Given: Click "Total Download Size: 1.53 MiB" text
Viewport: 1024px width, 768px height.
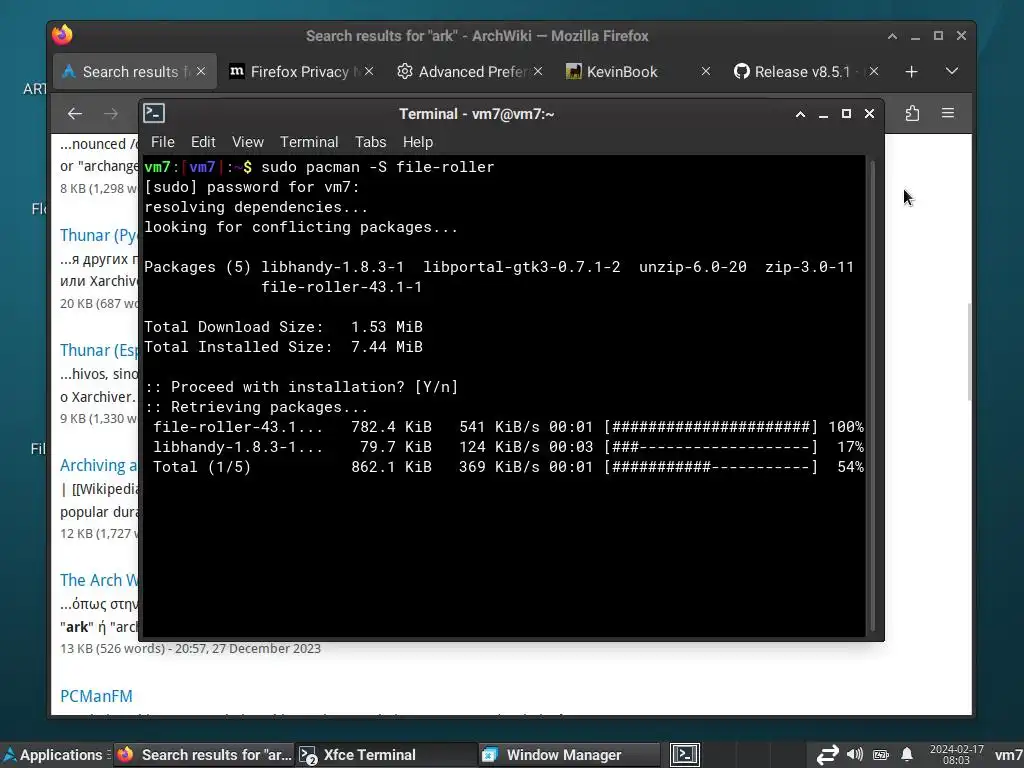Looking at the screenshot, I should (x=283, y=327).
